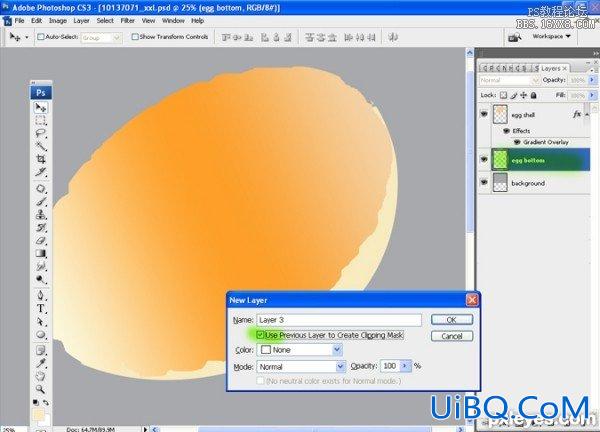Toggle neutral color fill checkbox

pyautogui.click(x=260, y=381)
